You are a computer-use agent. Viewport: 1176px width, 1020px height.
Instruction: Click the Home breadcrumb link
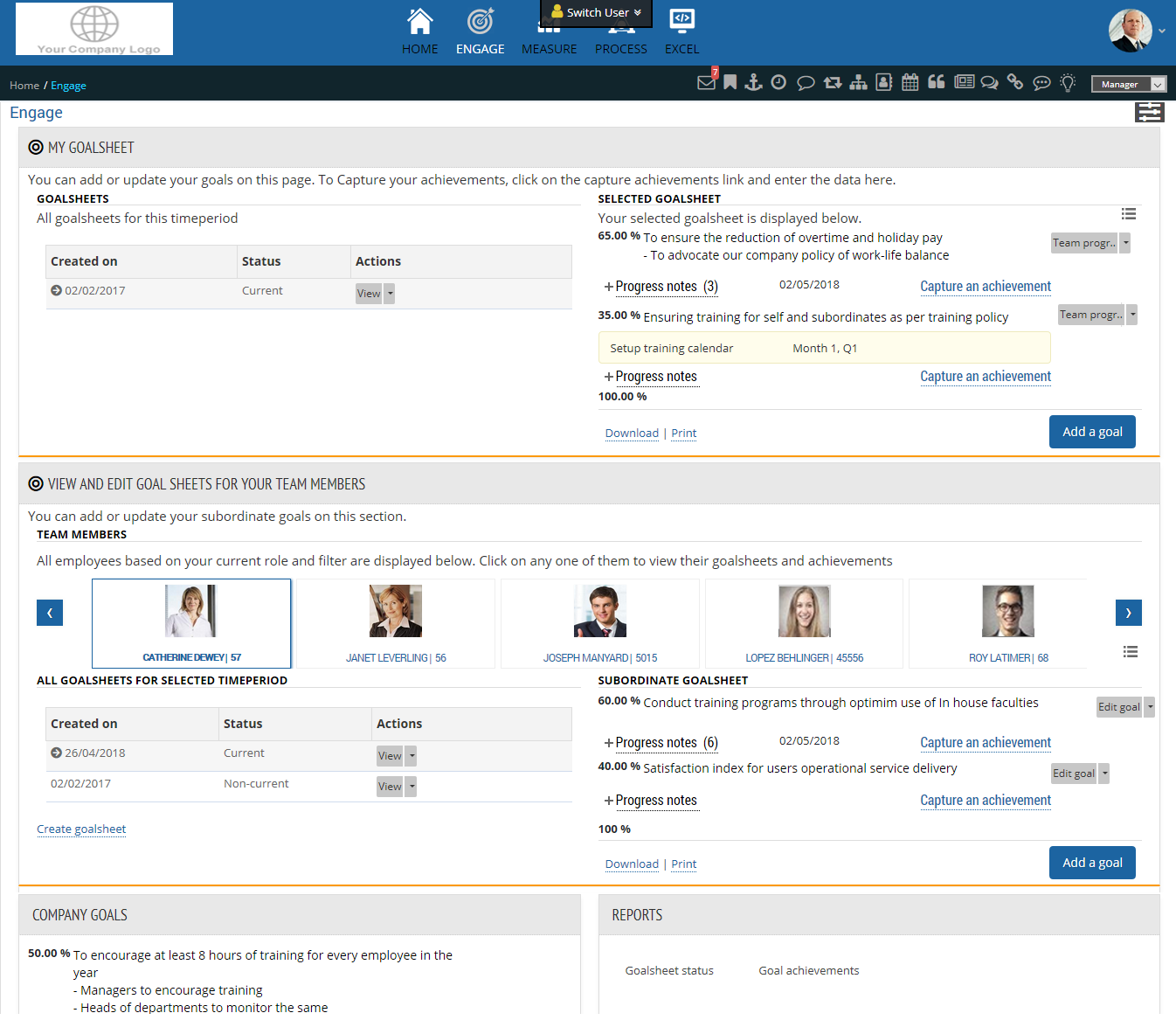pyautogui.click(x=24, y=86)
